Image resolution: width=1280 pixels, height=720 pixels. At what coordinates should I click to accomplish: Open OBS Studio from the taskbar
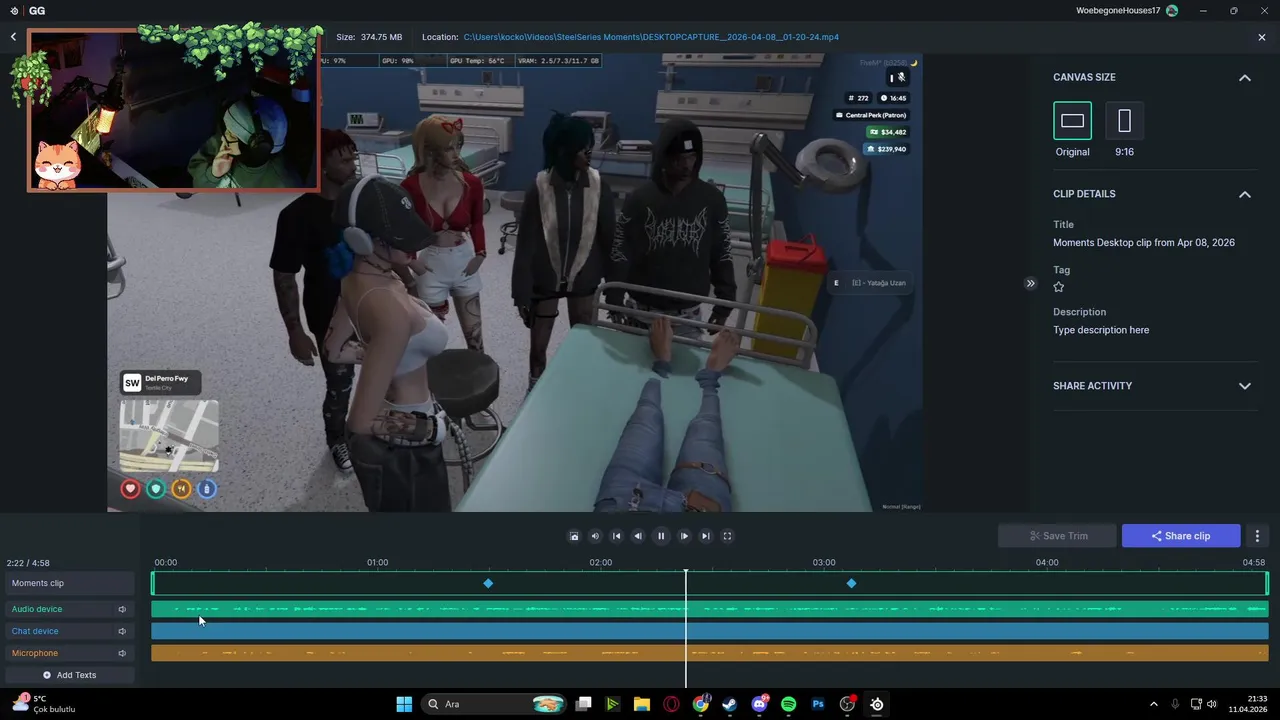(847, 704)
